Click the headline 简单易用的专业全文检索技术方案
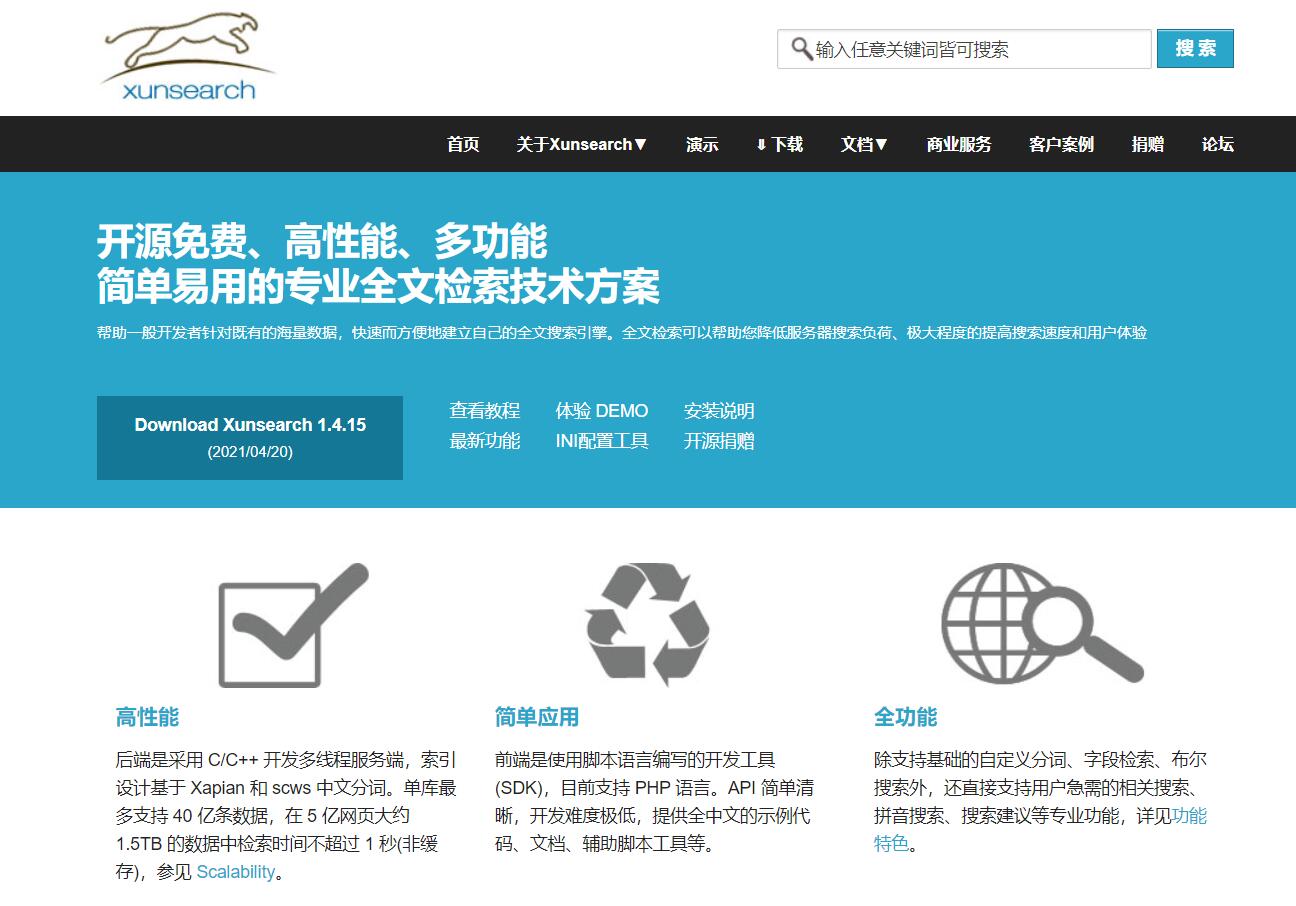Screen dimensions: 1296x906 tap(378, 286)
